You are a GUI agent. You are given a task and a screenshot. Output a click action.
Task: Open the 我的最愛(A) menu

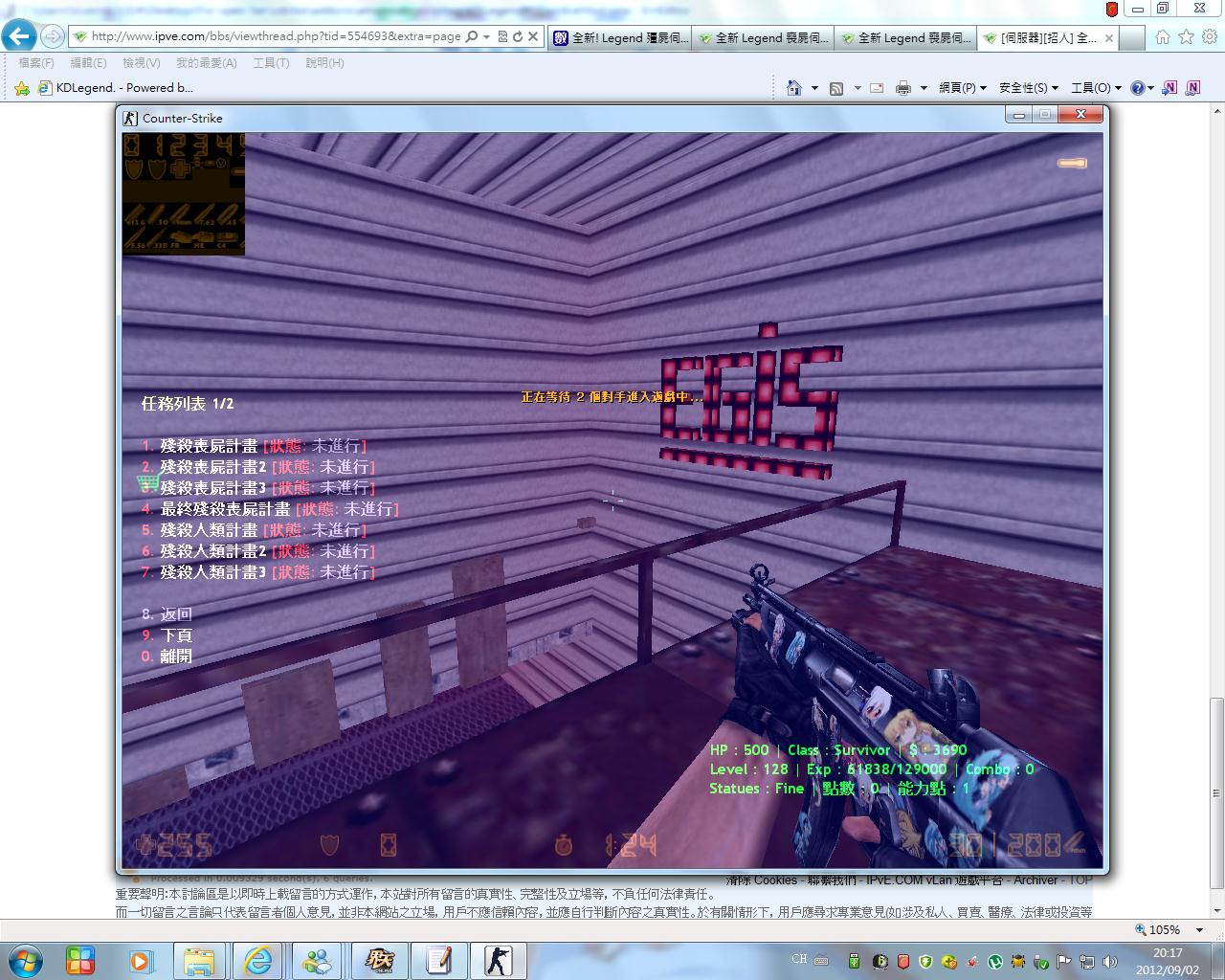(x=206, y=63)
